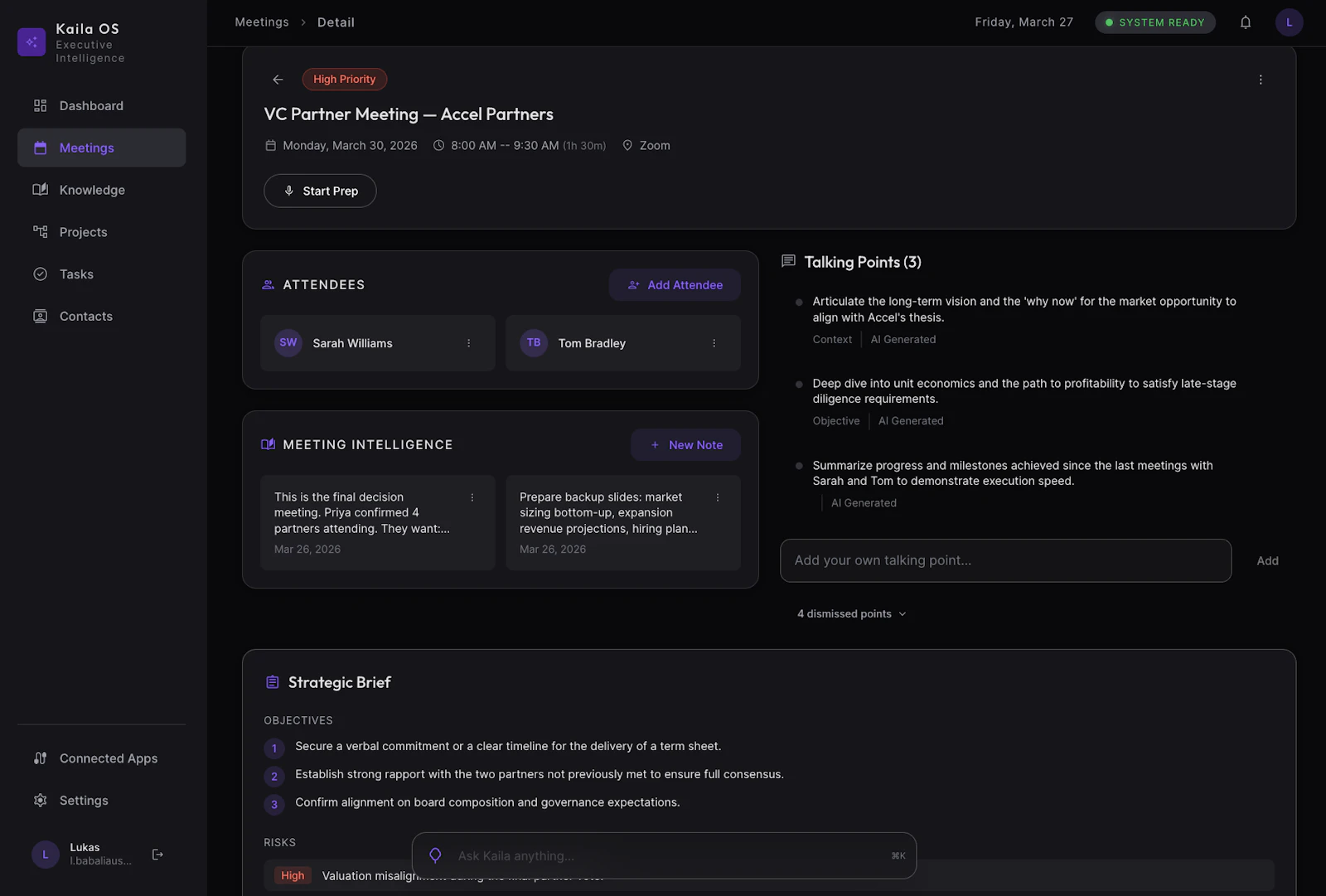Click the clock icon beside the meeting time
1326x896 pixels.
pyautogui.click(x=438, y=146)
